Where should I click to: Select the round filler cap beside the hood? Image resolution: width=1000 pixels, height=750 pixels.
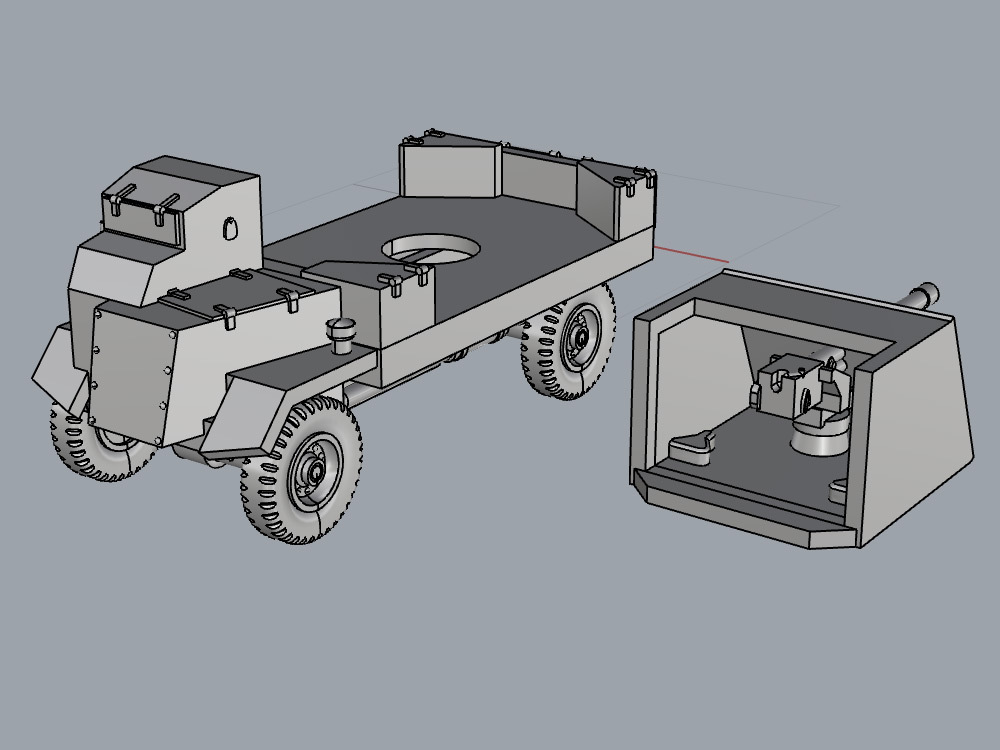[343, 335]
